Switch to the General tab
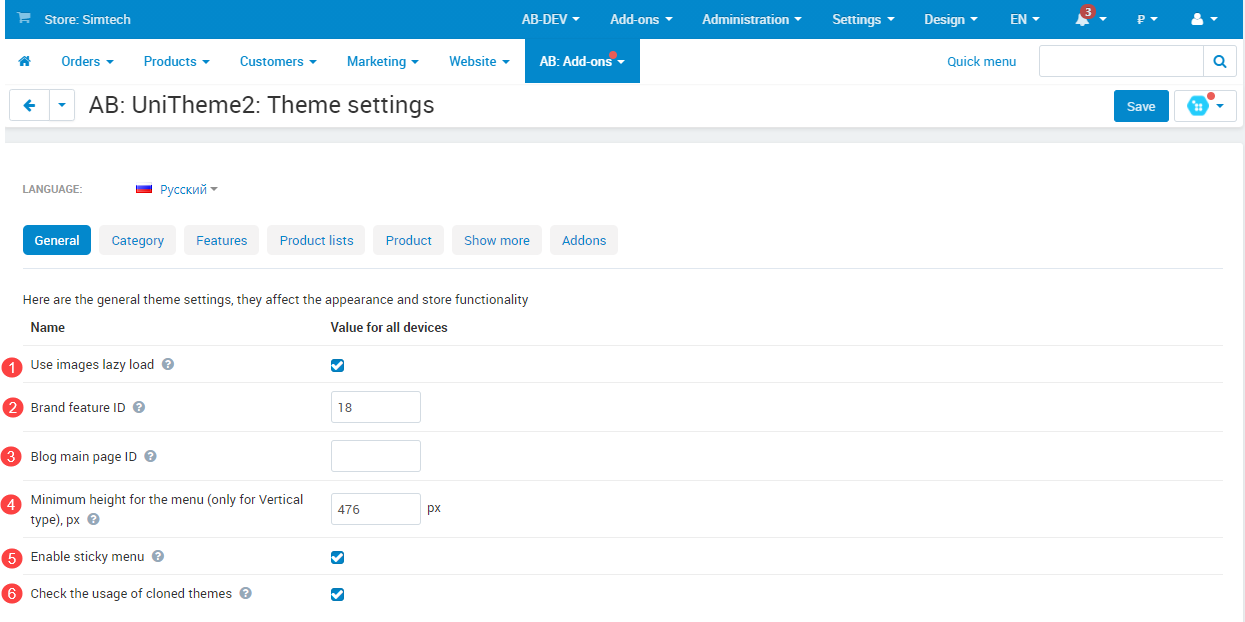1245x622 pixels. point(57,240)
